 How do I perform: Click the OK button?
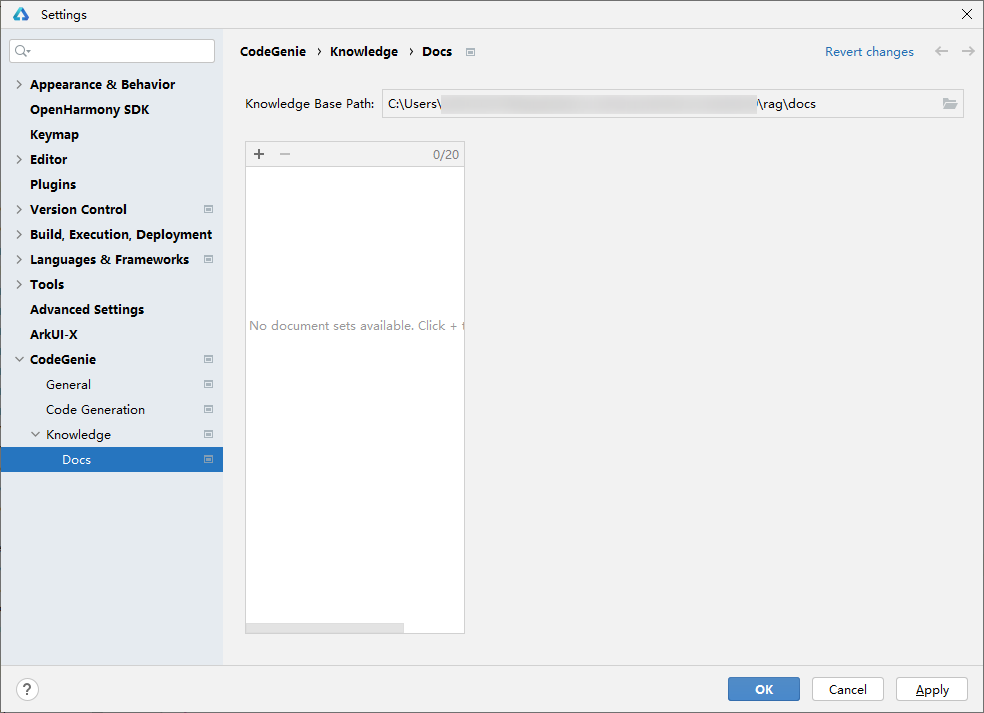point(764,689)
